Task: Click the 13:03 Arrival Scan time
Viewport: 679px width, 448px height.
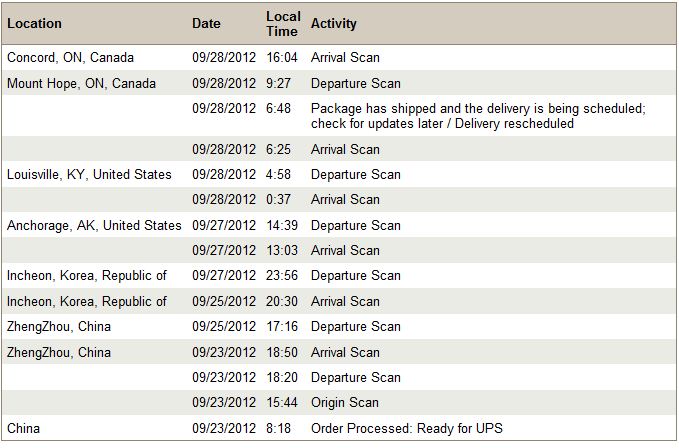Action: point(282,250)
